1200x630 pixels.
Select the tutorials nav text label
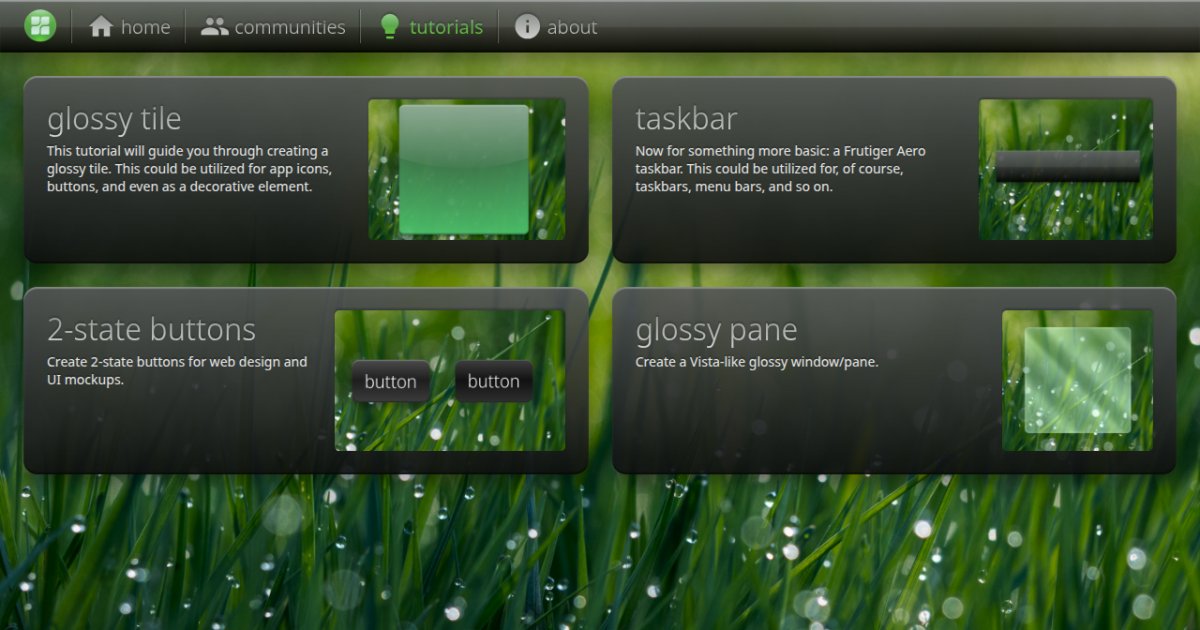click(x=446, y=28)
